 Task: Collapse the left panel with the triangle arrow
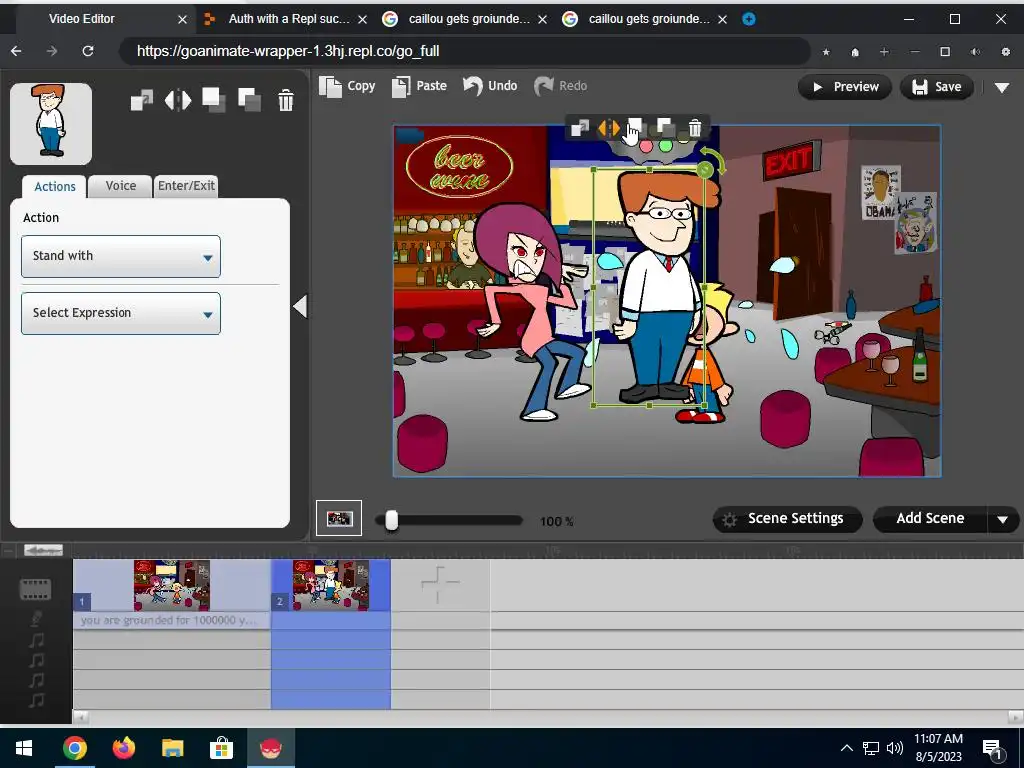pyautogui.click(x=300, y=306)
